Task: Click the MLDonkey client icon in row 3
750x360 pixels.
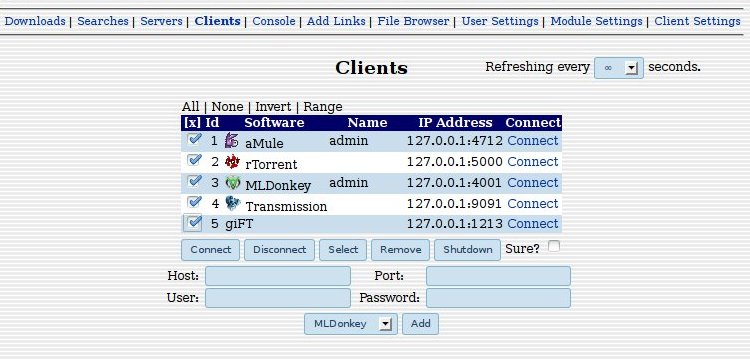Action: click(x=232, y=182)
